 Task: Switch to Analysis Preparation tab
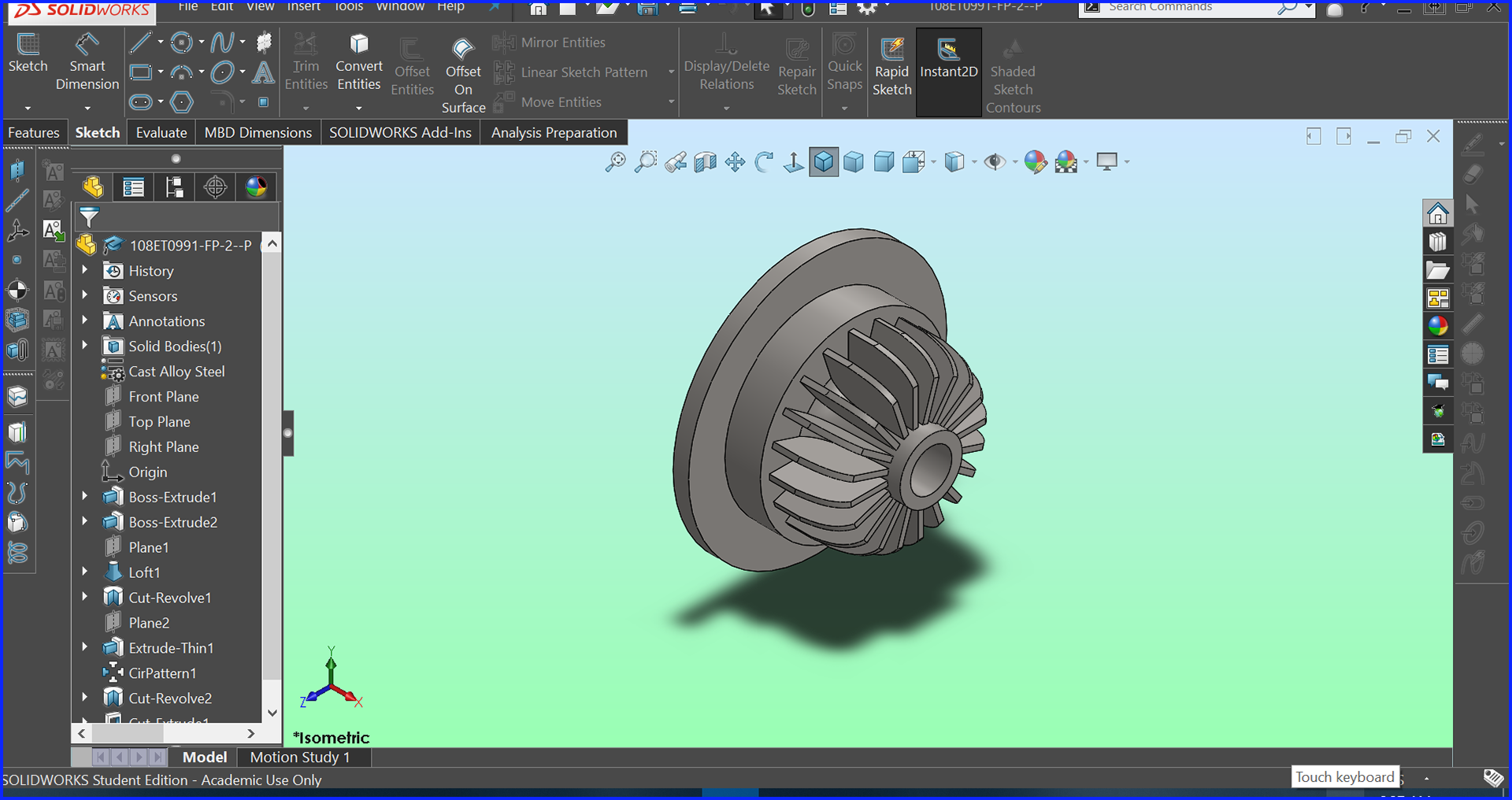click(554, 132)
